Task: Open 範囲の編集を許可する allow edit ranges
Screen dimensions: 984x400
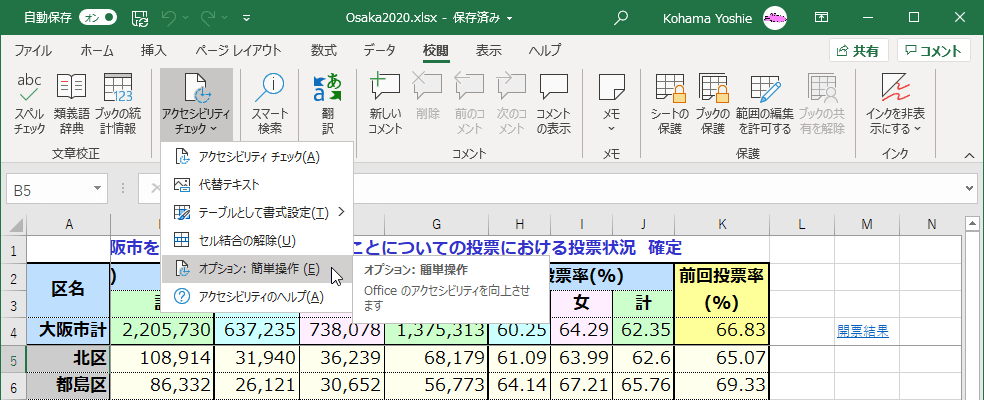Action: pyautogui.click(x=764, y=104)
